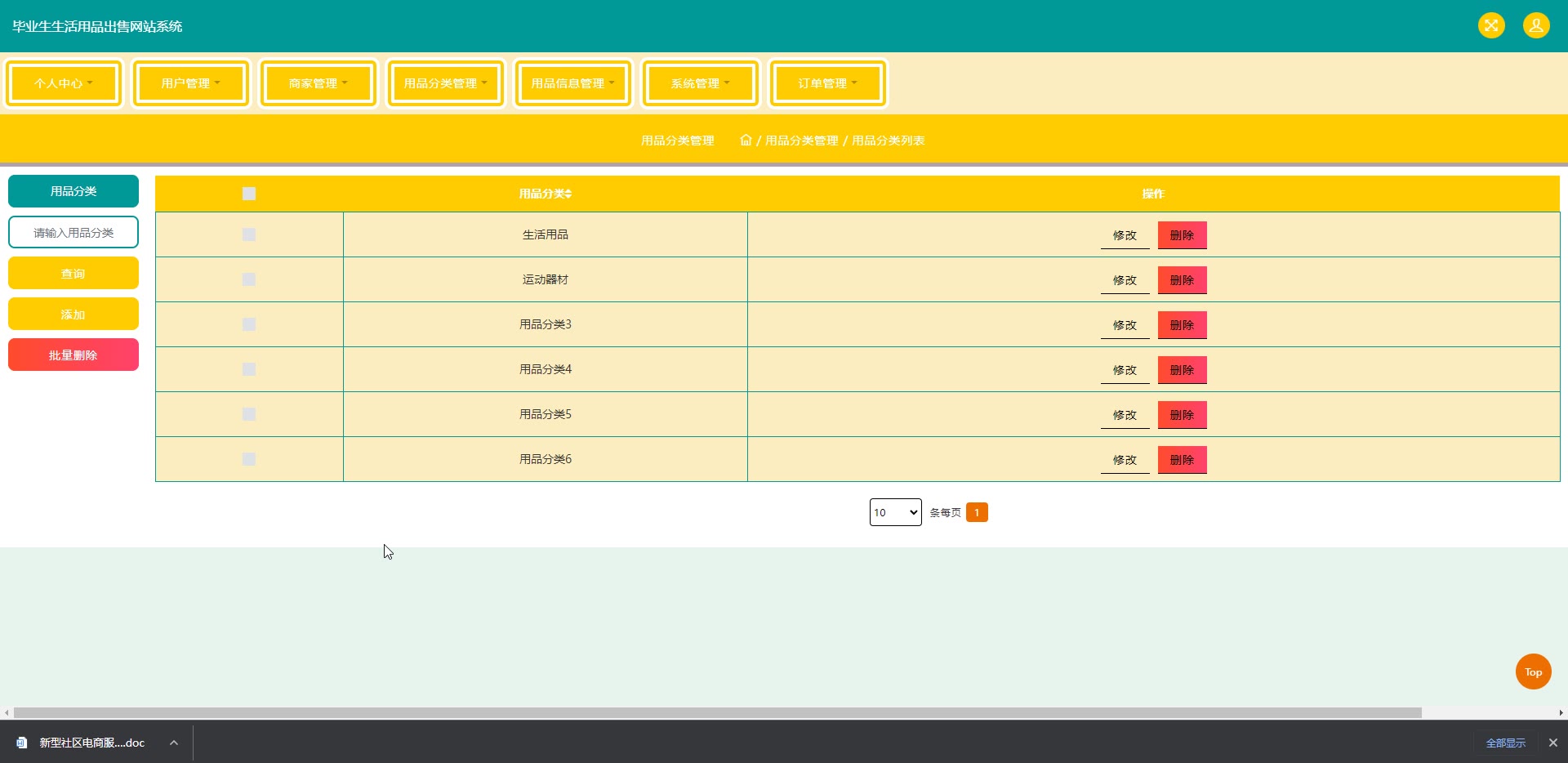Image resolution: width=1568 pixels, height=763 pixels.
Task: Focus the 请输入用品分类 search input field
Action: 73,233
